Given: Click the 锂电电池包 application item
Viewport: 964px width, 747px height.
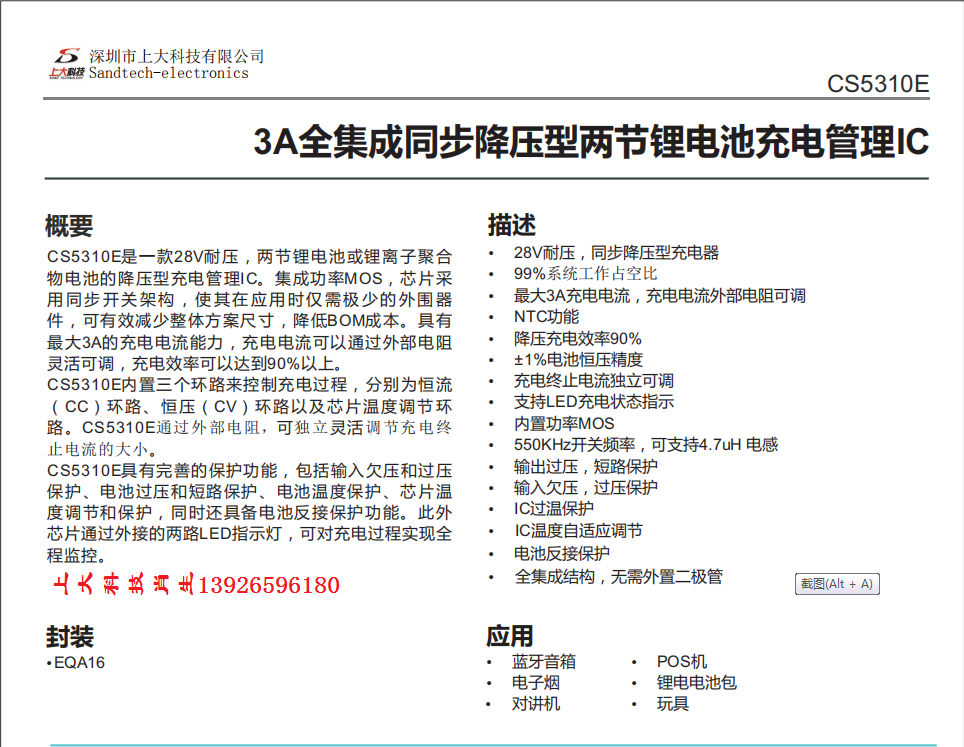Looking at the screenshot, I should pyautogui.click(x=696, y=683).
